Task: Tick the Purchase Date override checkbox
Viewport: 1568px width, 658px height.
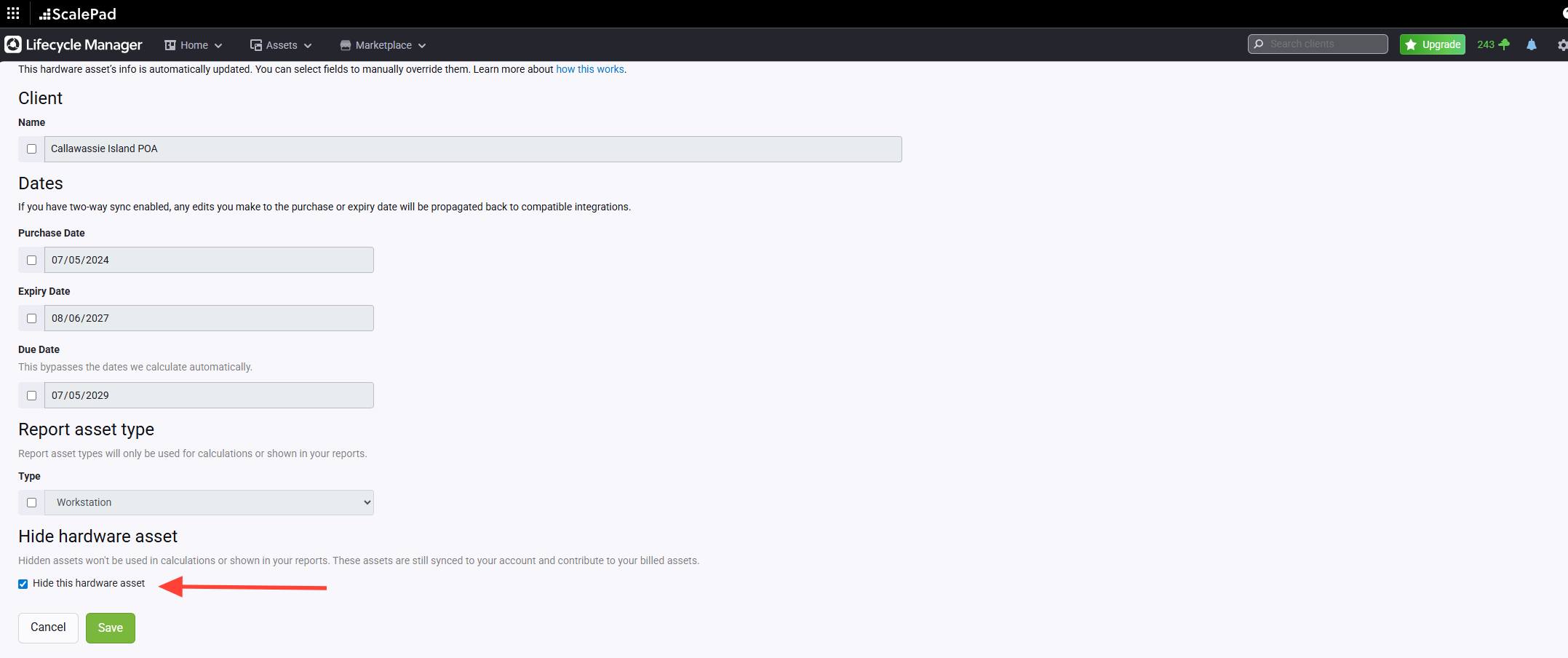Action: [x=31, y=260]
